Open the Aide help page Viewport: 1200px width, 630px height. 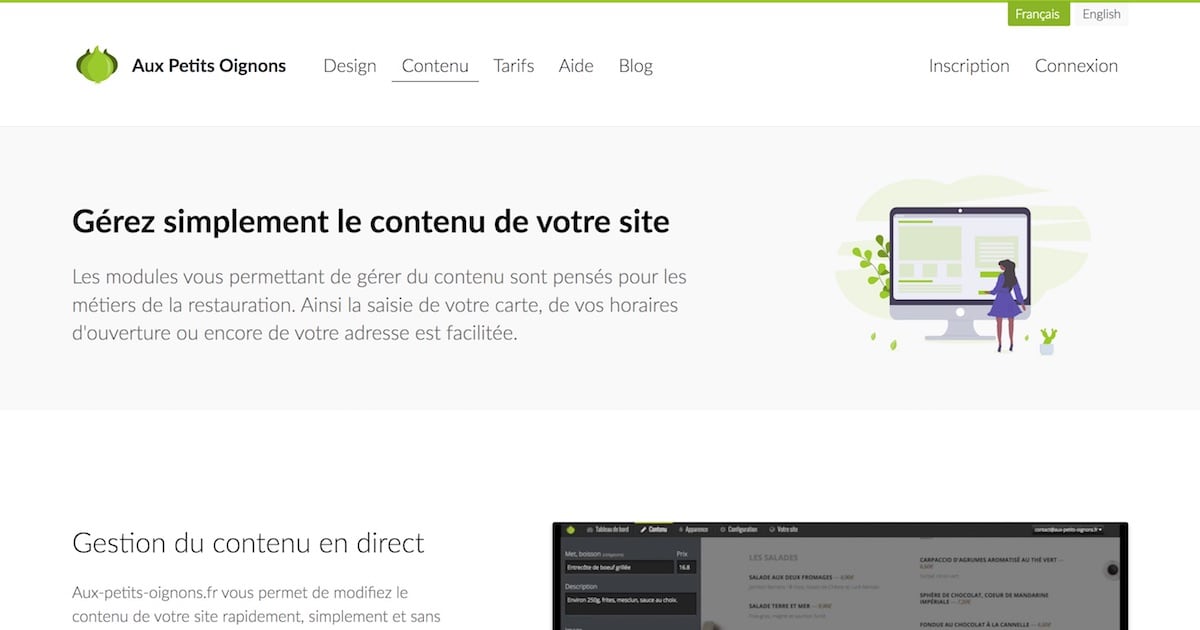click(576, 66)
